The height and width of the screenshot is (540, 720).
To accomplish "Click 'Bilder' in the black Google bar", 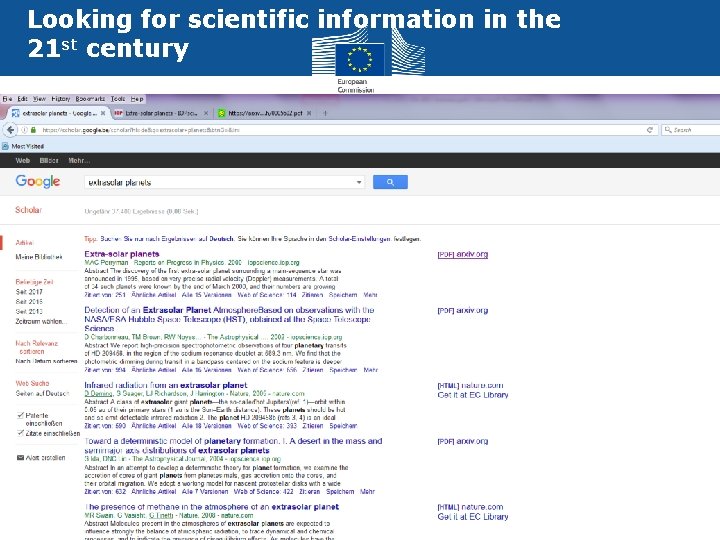I will point(49,160).
